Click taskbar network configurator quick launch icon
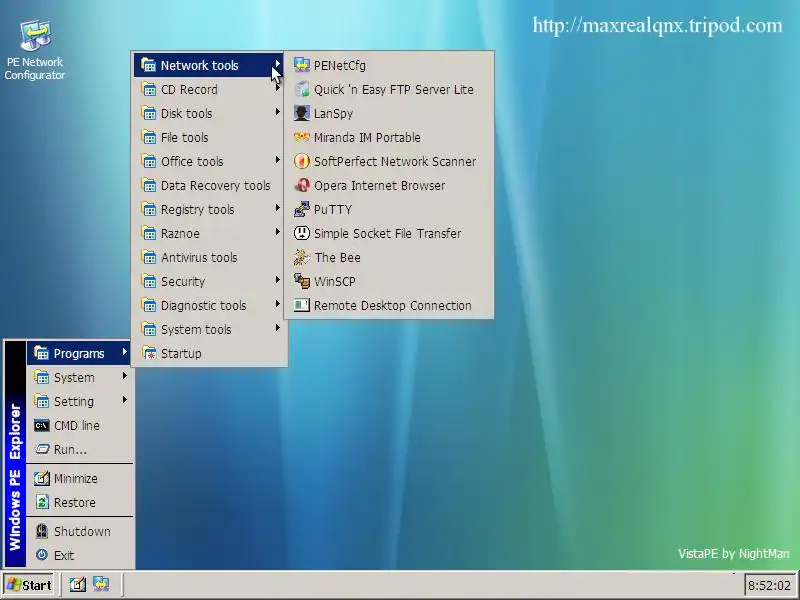 point(101,584)
